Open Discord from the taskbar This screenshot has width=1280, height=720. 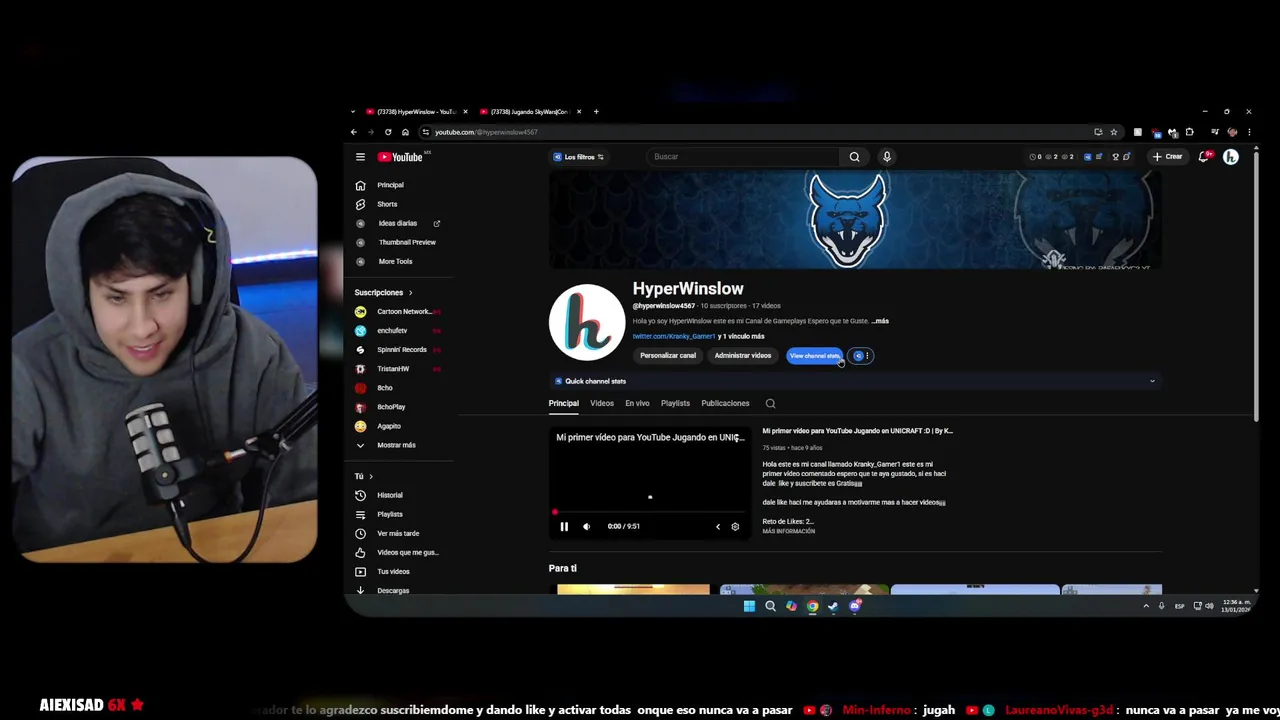(854, 606)
